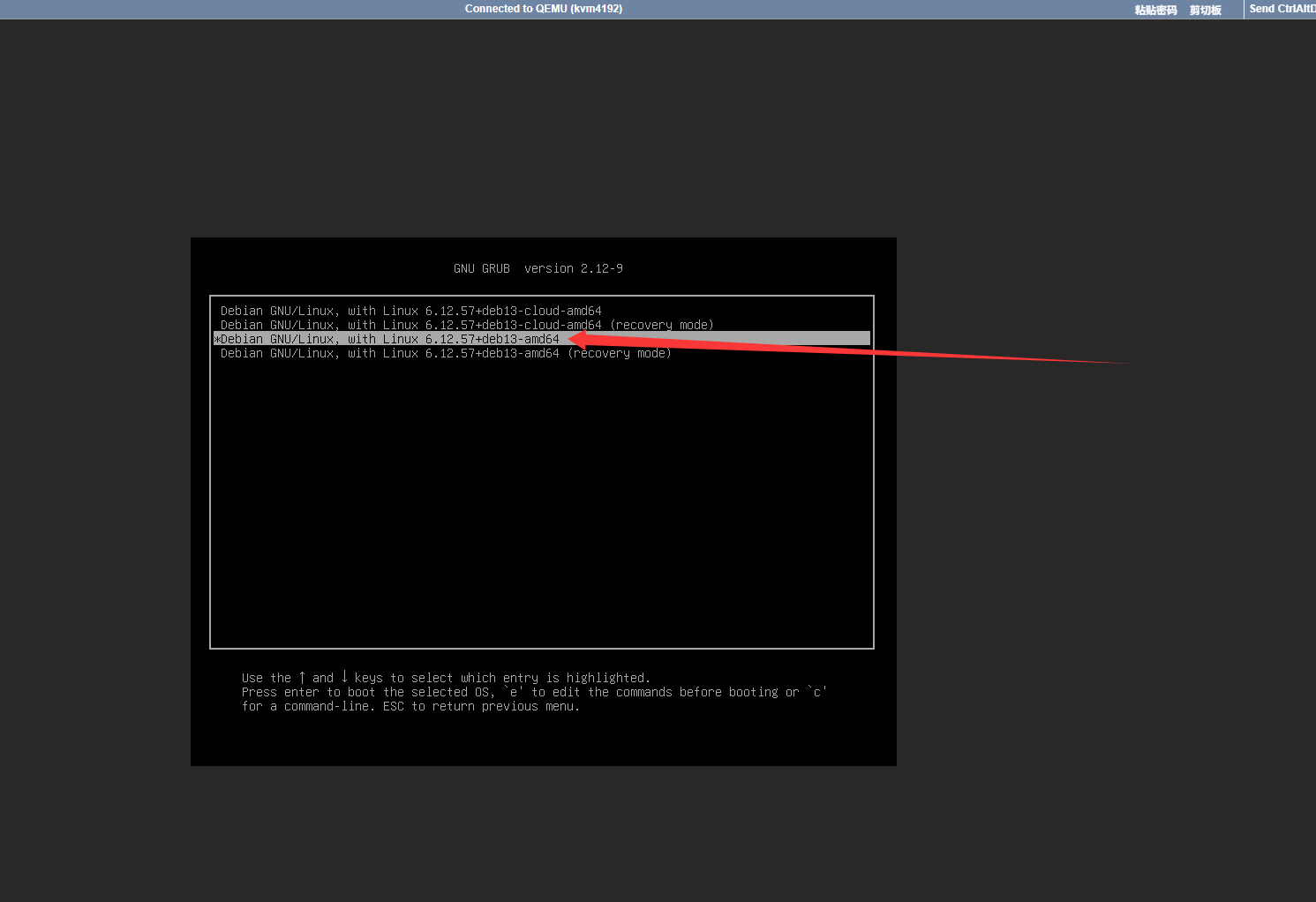The height and width of the screenshot is (902, 1316).
Task: Click the 粘贴密码 paste password button
Action: tap(1155, 10)
